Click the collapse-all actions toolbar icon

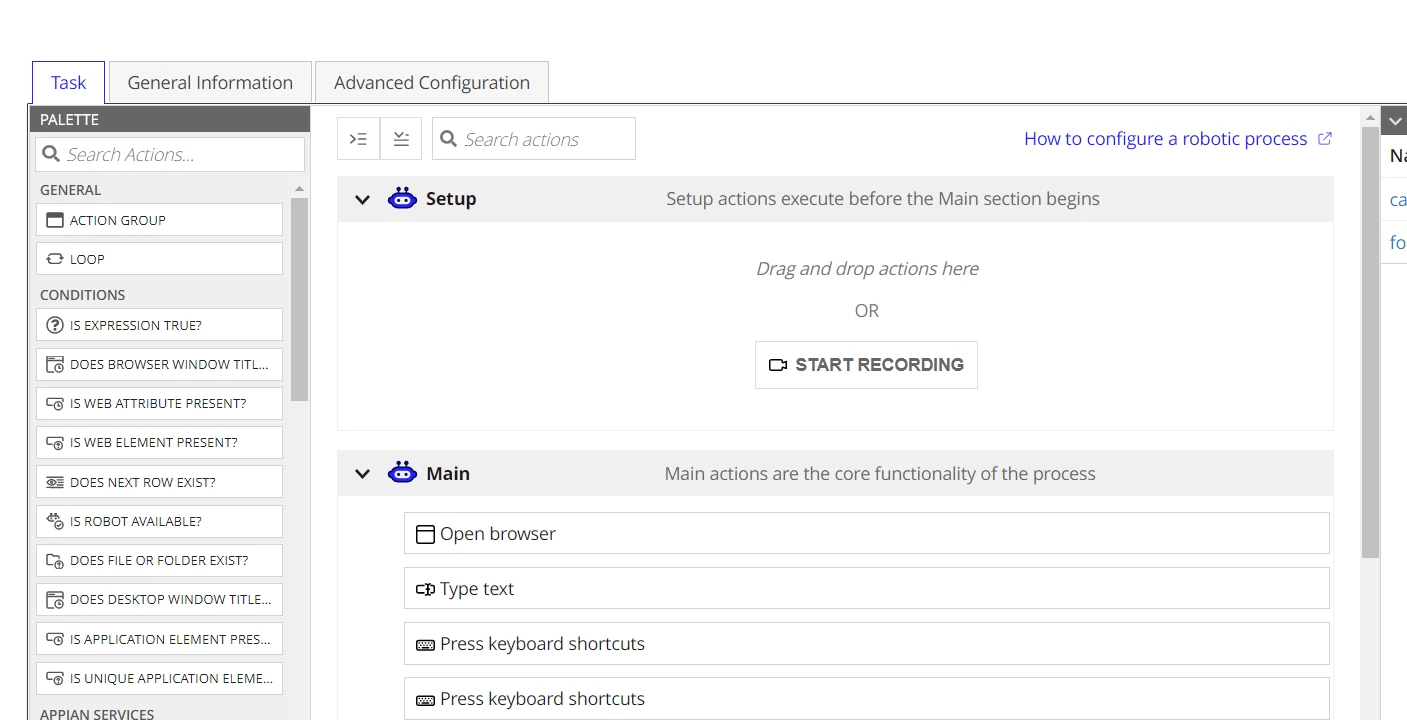[x=401, y=139]
